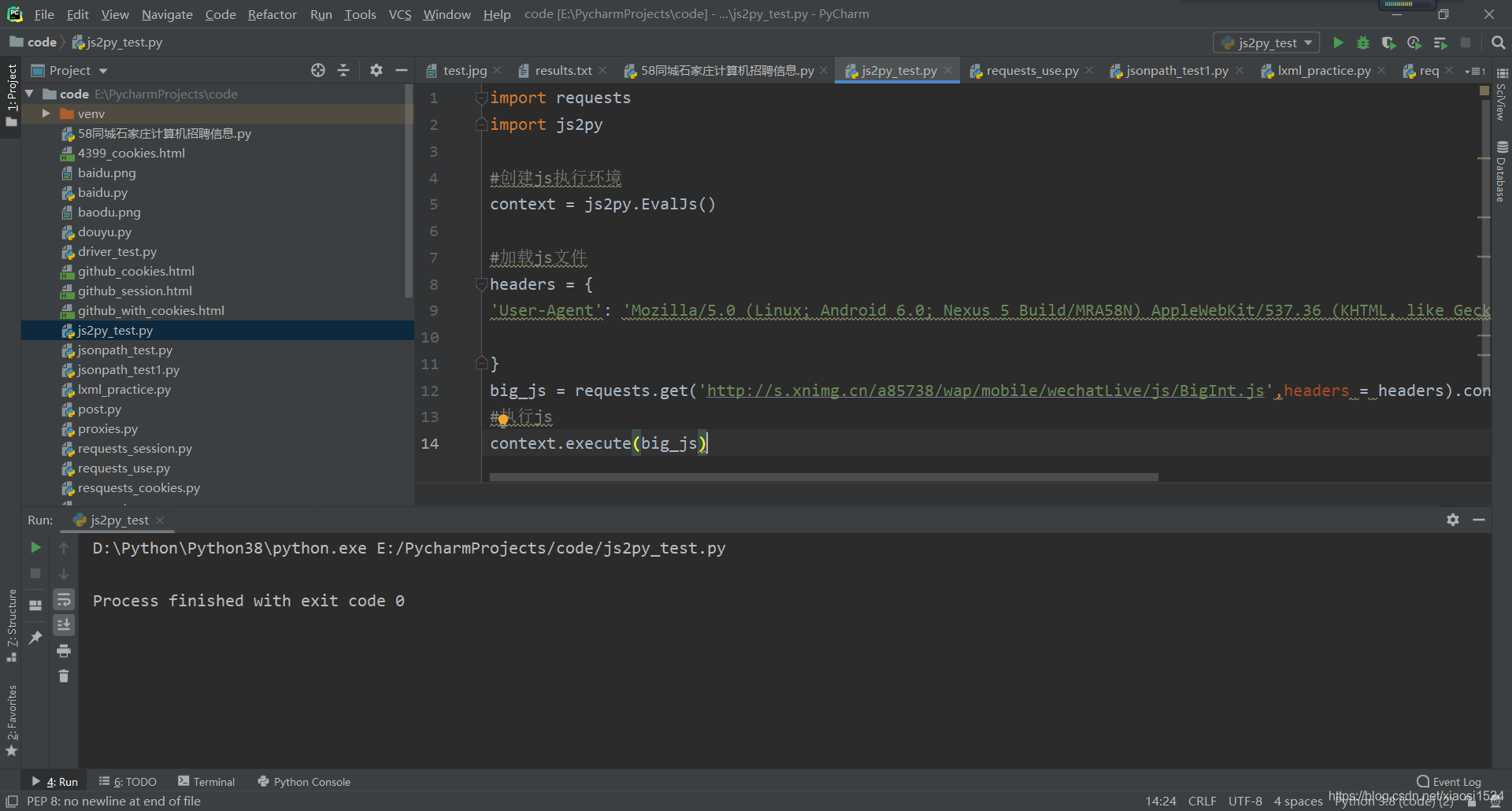Click the UTF-8 encoding in status bar

coord(1245,801)
